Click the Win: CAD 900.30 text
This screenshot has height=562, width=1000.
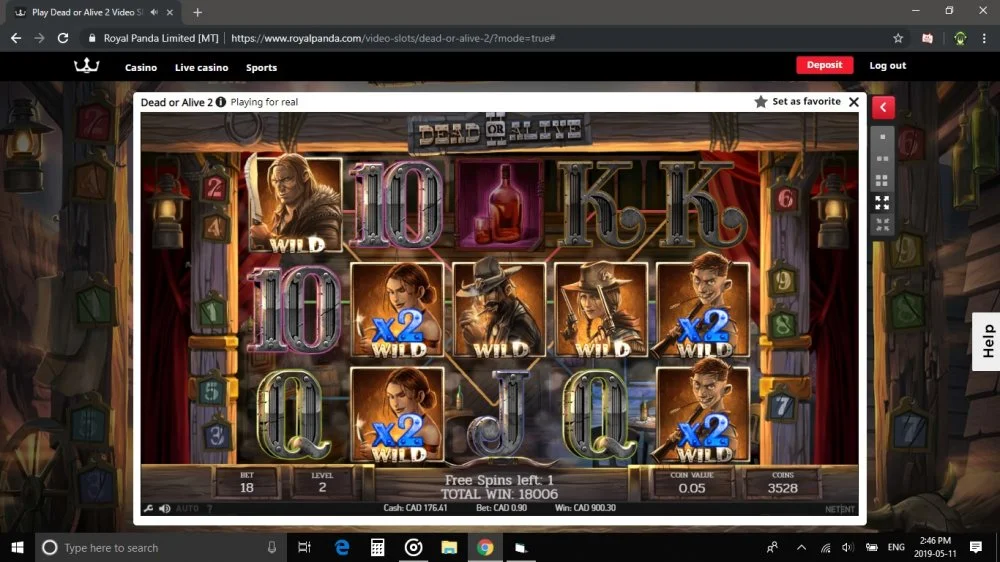tap(585, 508)
